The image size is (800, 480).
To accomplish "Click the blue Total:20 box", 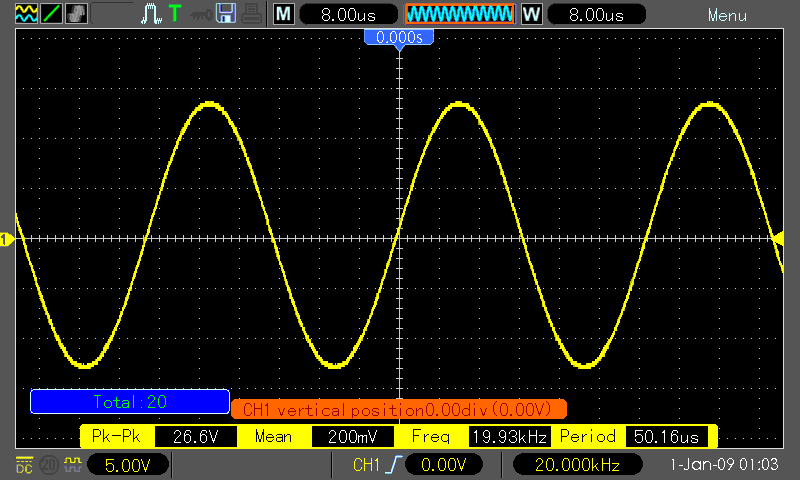I will (130, 401).
